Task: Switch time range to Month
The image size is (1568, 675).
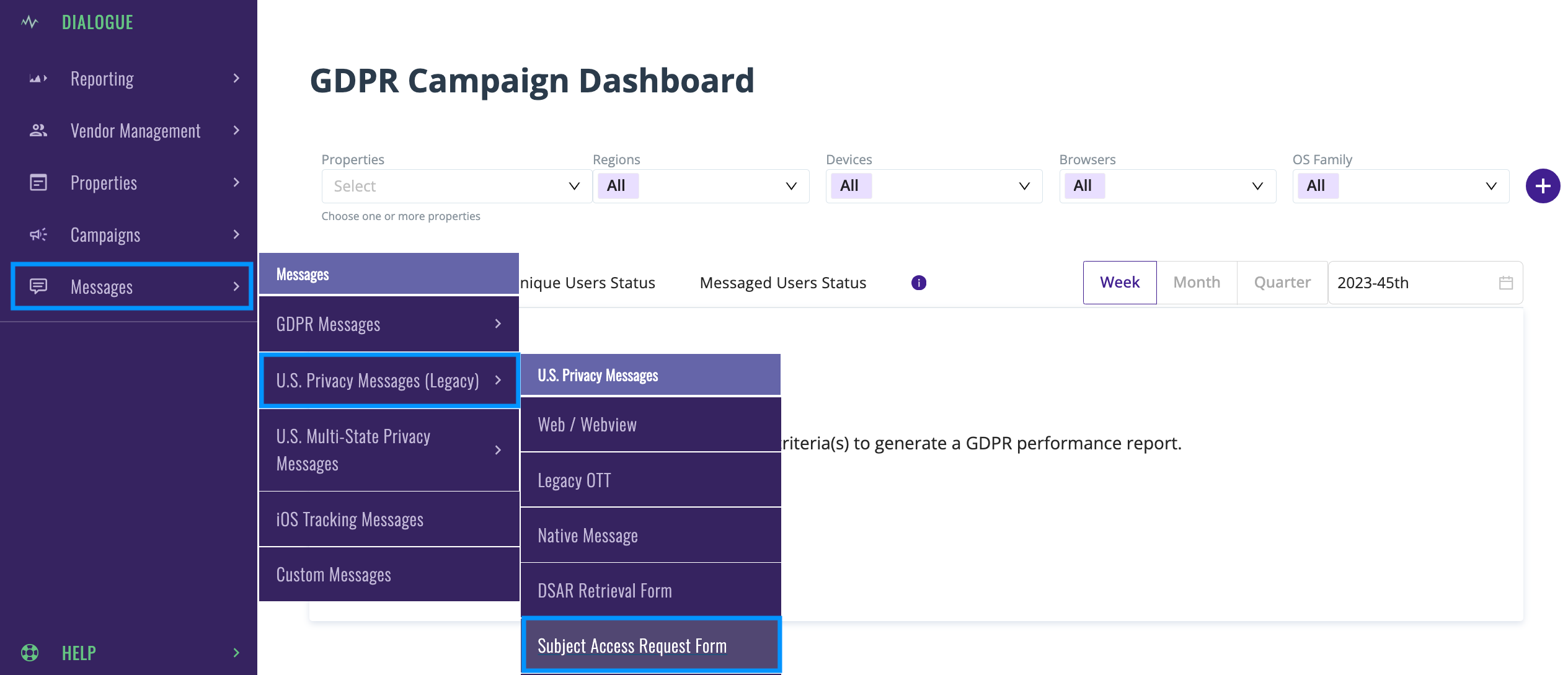Action: click(1196, 283)
